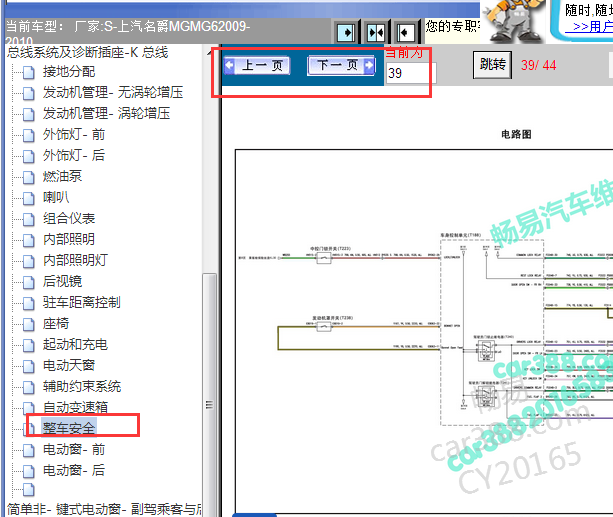The height and width of the screenshot is (517, 613).
Task: Select the highlighted 整车安全 entry
Action: point(69,428)
